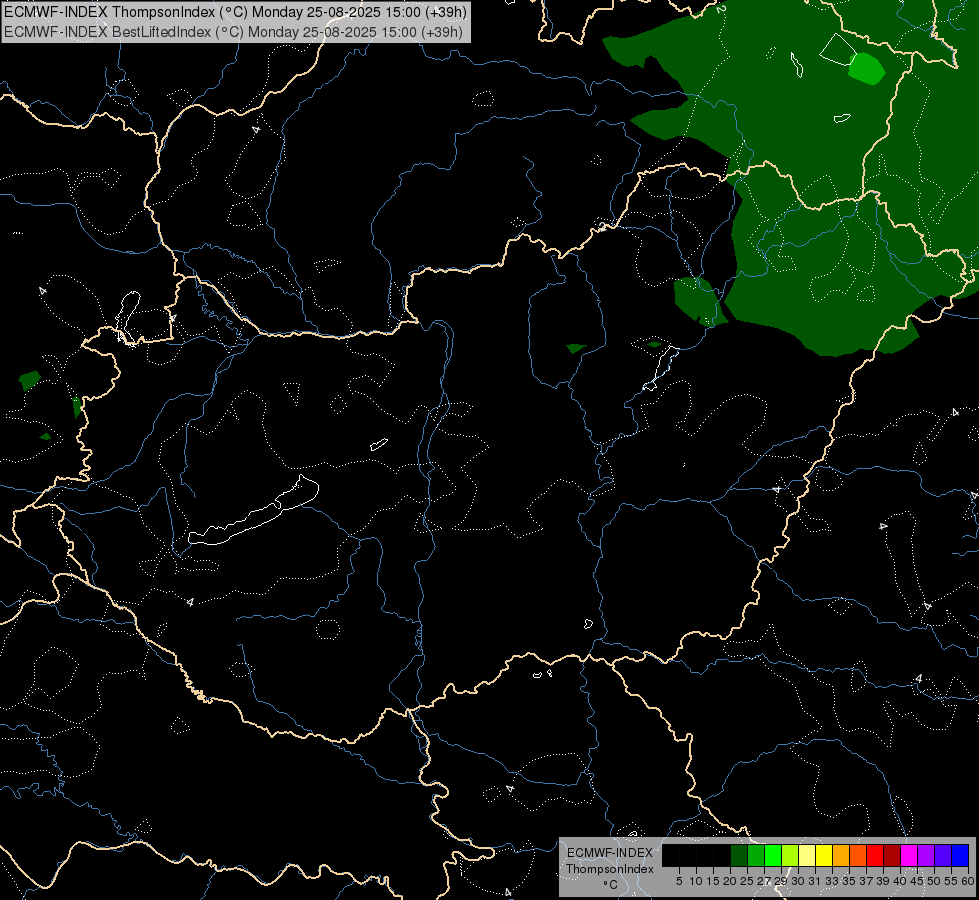Screen dimensions: 979x900
Task: Click the blue 55-60 legend swatch
Action: 960,855
